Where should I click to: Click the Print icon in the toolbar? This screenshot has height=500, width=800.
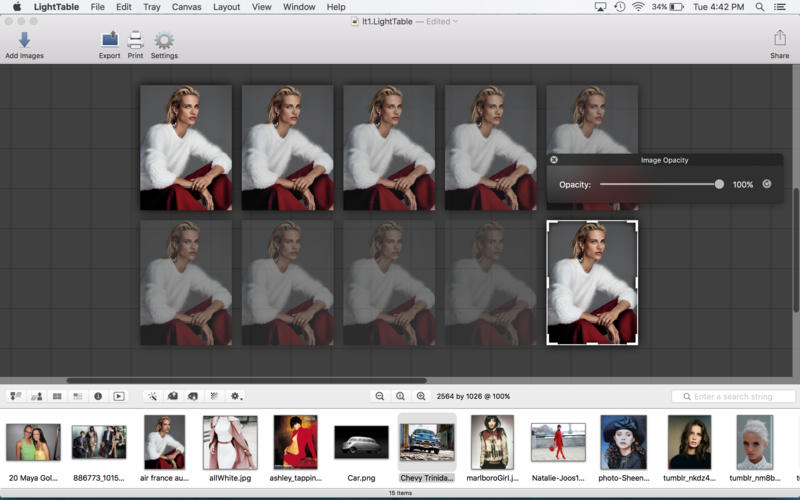pyautogui.click(x=136, y=40)
